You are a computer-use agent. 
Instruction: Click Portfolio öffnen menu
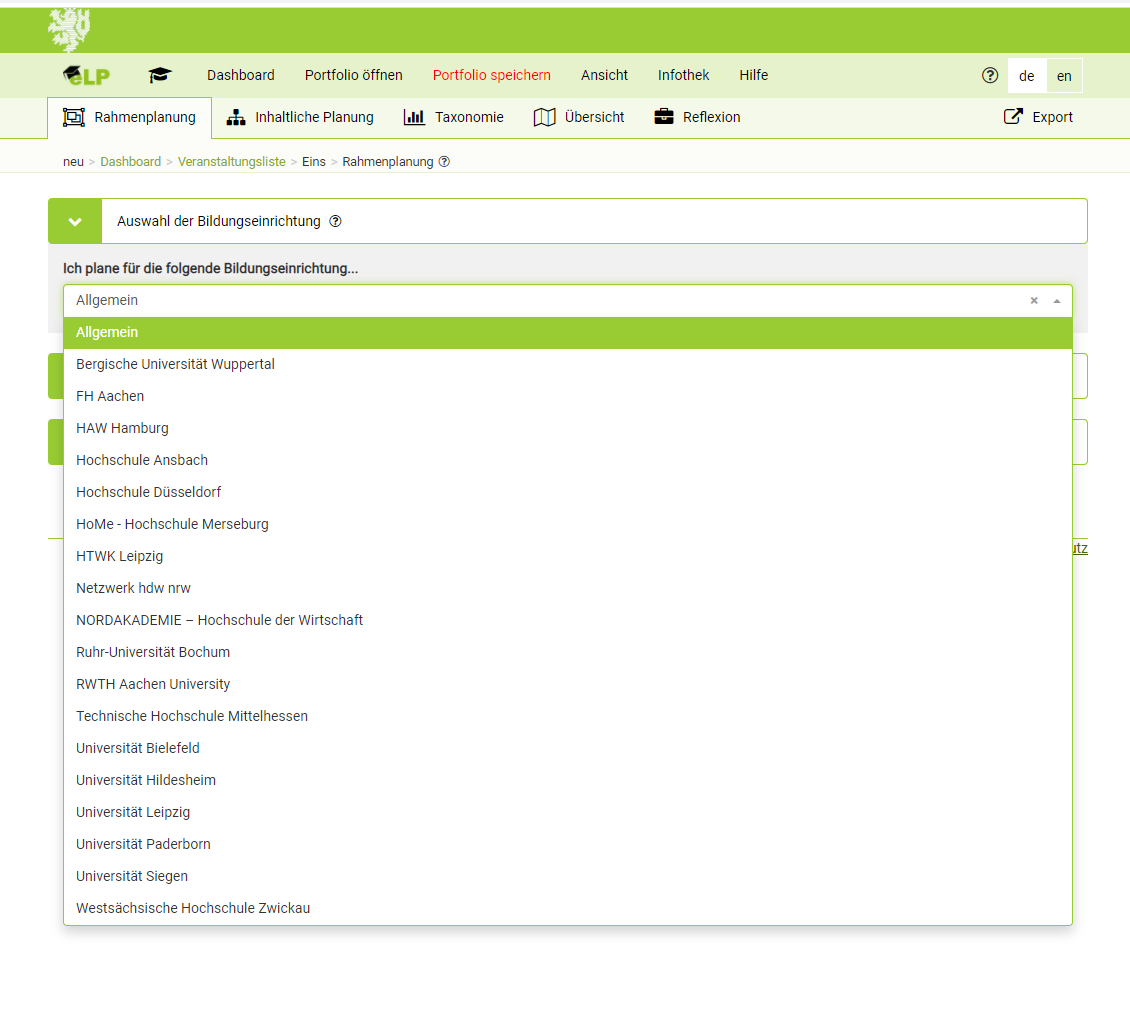pyautogui.click(x=354, y=75)
